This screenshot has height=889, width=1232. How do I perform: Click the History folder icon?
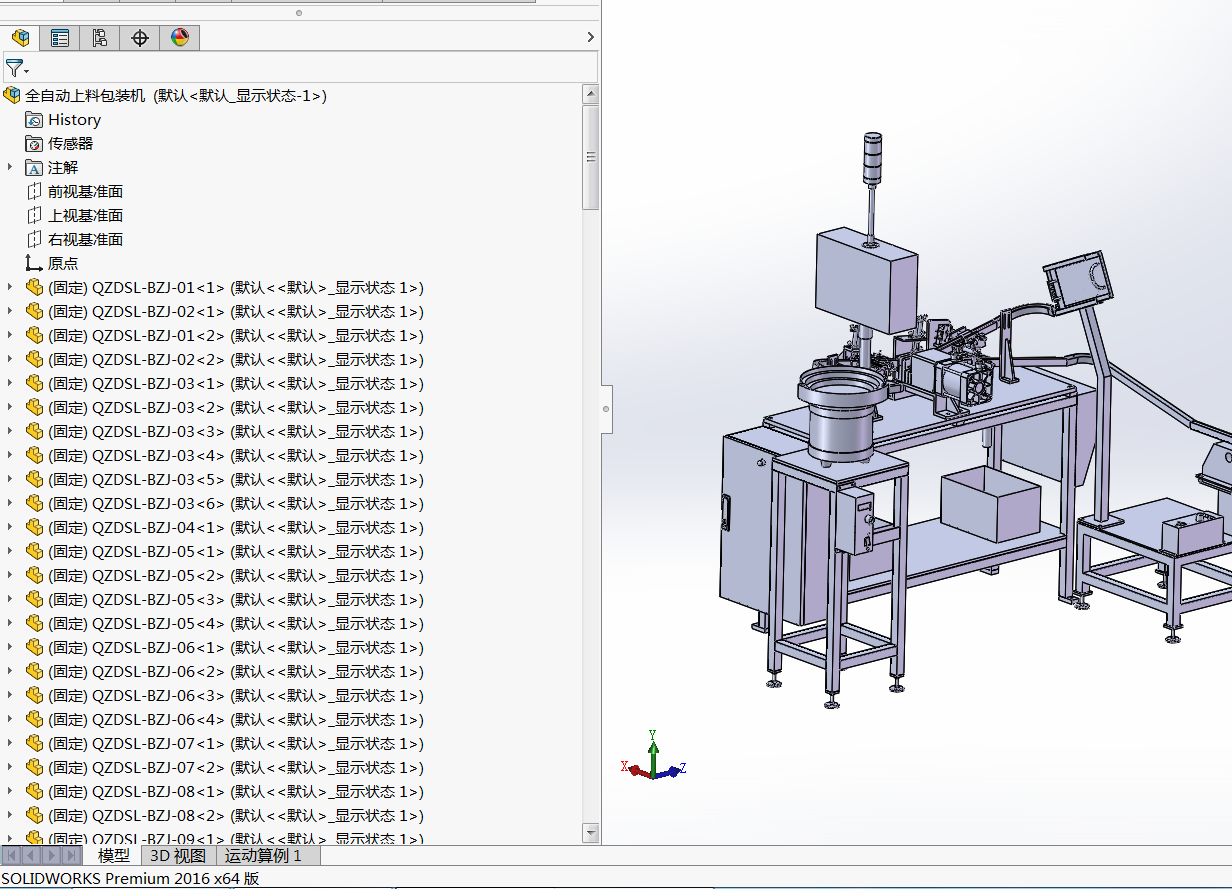tap(34, 120)
